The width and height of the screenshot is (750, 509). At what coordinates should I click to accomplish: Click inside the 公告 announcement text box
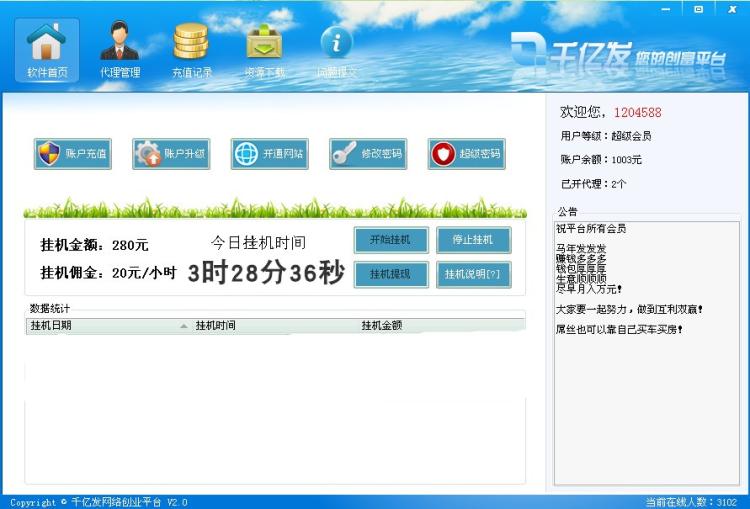[x=647, y=400]
